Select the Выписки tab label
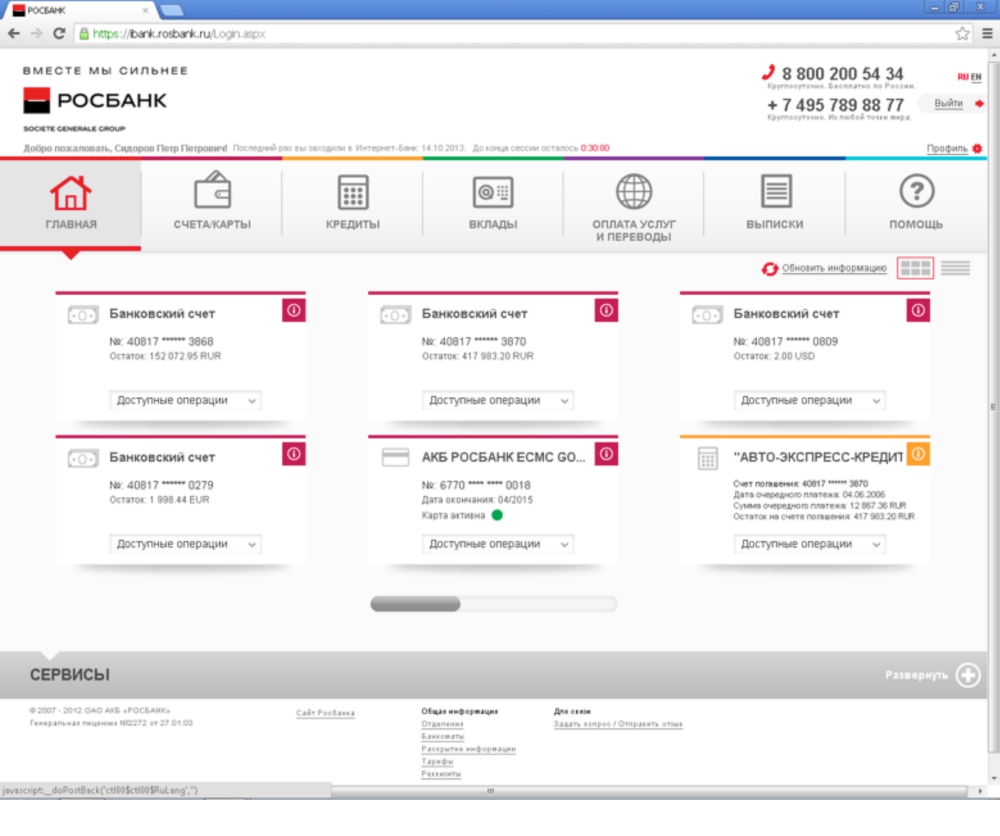This screenshot has width=1000, height=836. [775, 224]
